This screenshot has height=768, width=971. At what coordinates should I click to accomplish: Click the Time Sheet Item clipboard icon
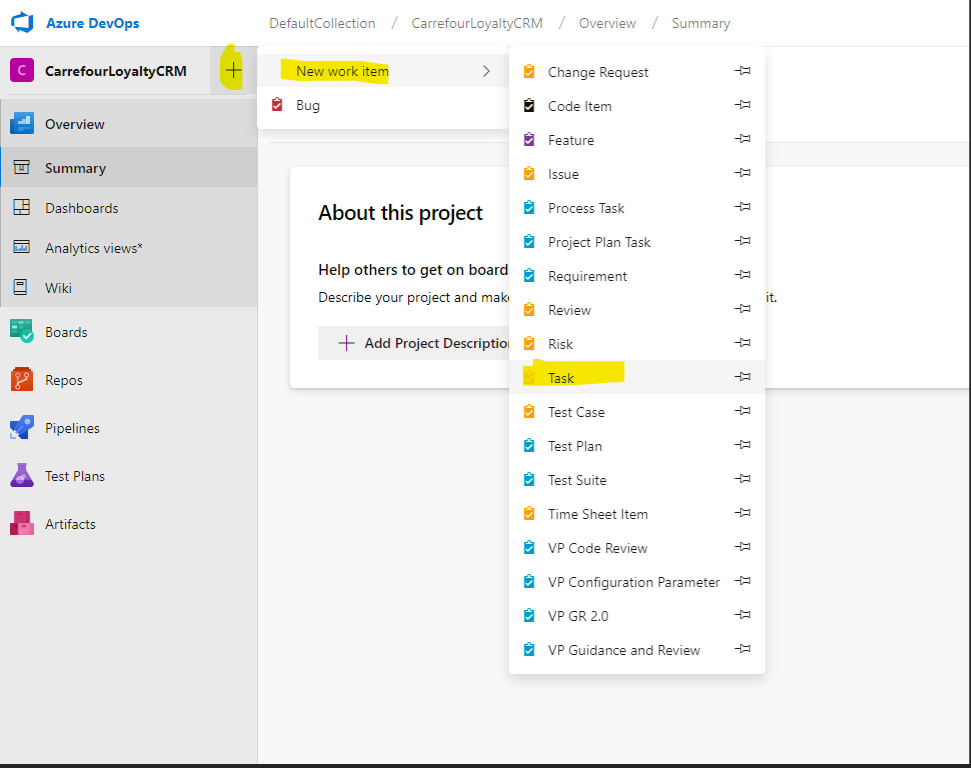(529, 513)
